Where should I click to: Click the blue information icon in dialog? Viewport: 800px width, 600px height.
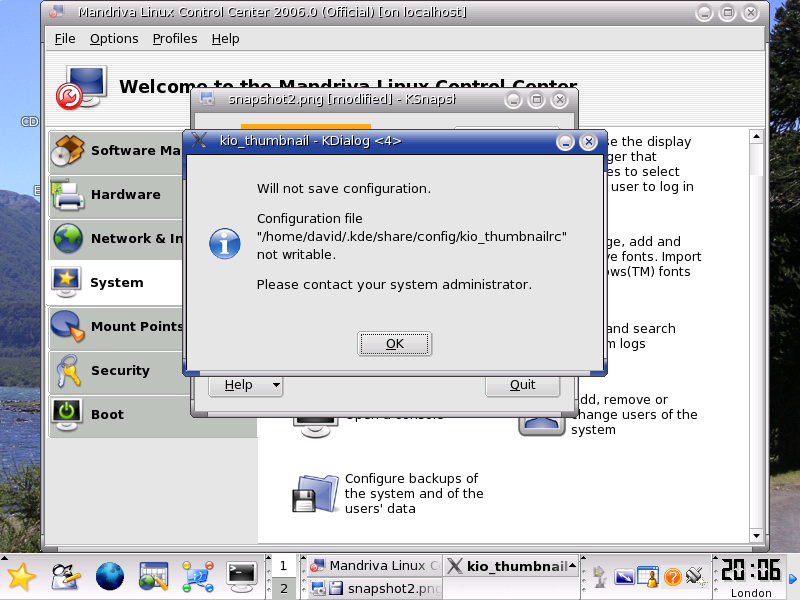(224, 243)
